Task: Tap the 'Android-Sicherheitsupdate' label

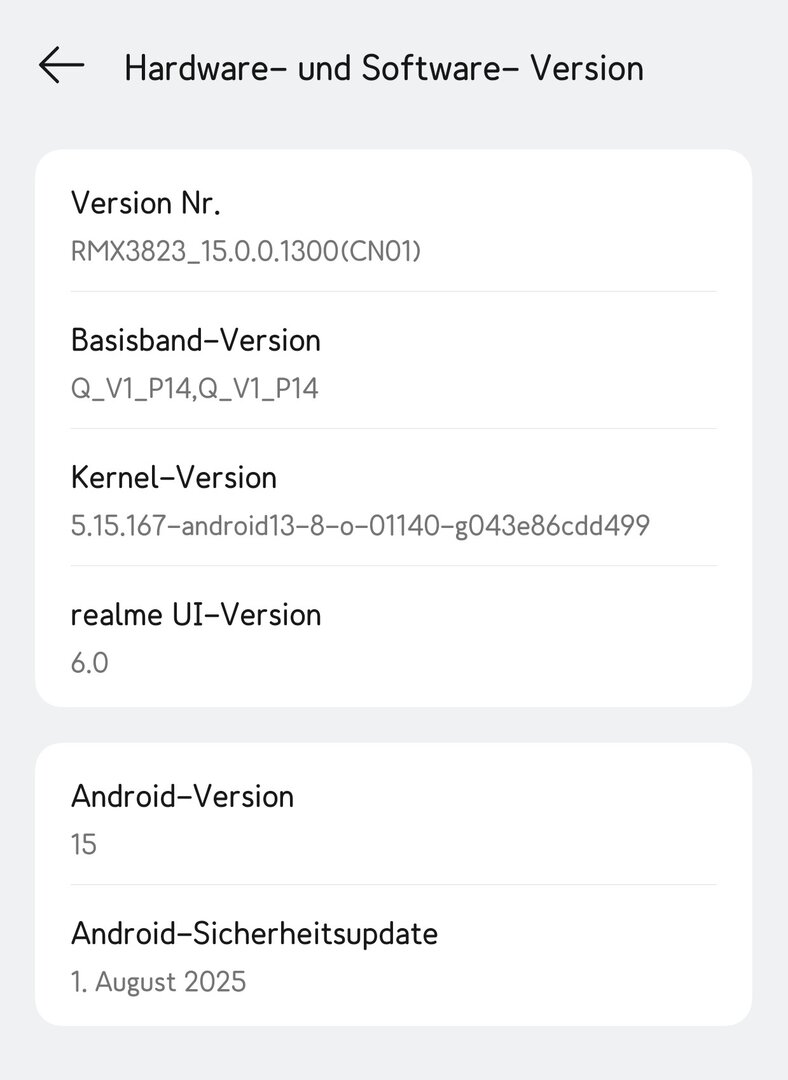Action: [x=254, y=933]
